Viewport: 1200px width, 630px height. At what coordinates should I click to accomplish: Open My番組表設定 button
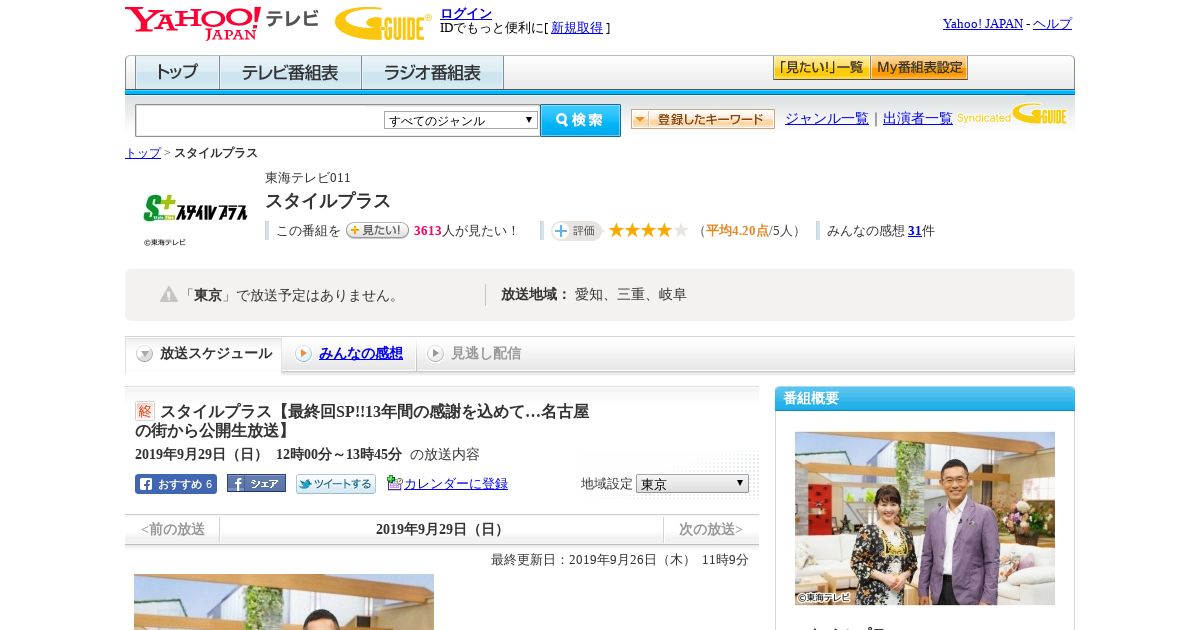(919, 68)
